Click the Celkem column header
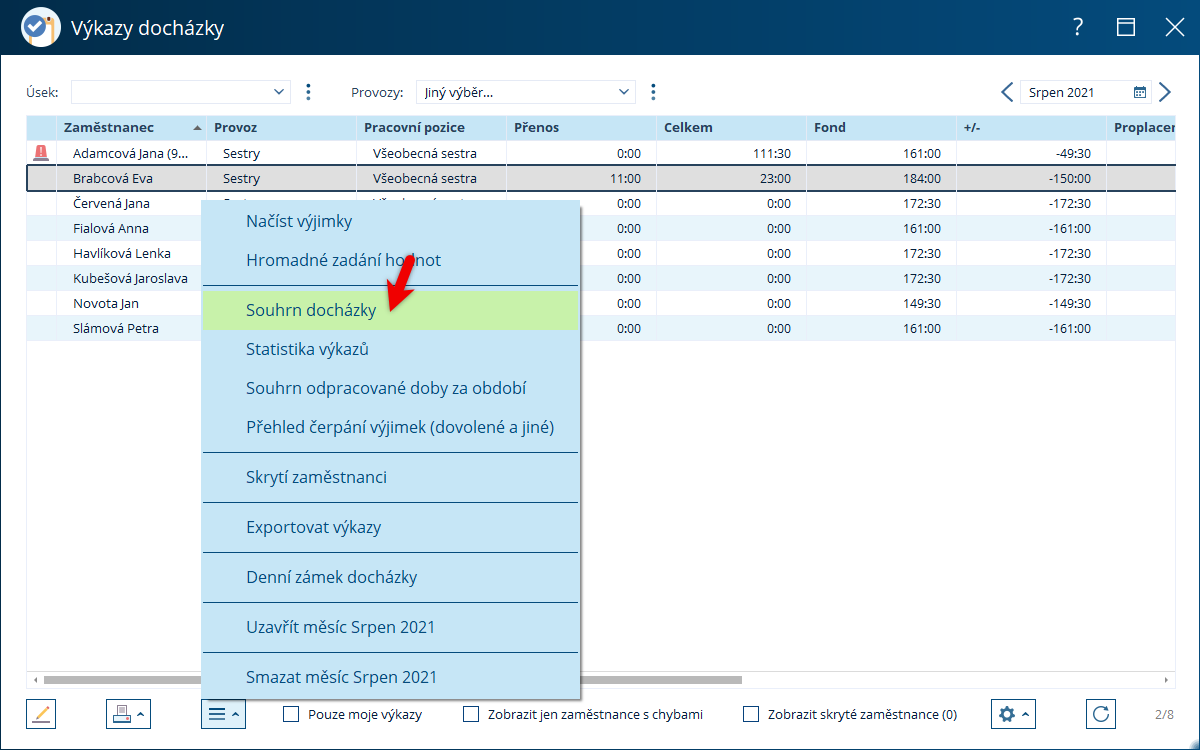The height and width of the screenshot is (750, 1200). (x=731, y=128)
